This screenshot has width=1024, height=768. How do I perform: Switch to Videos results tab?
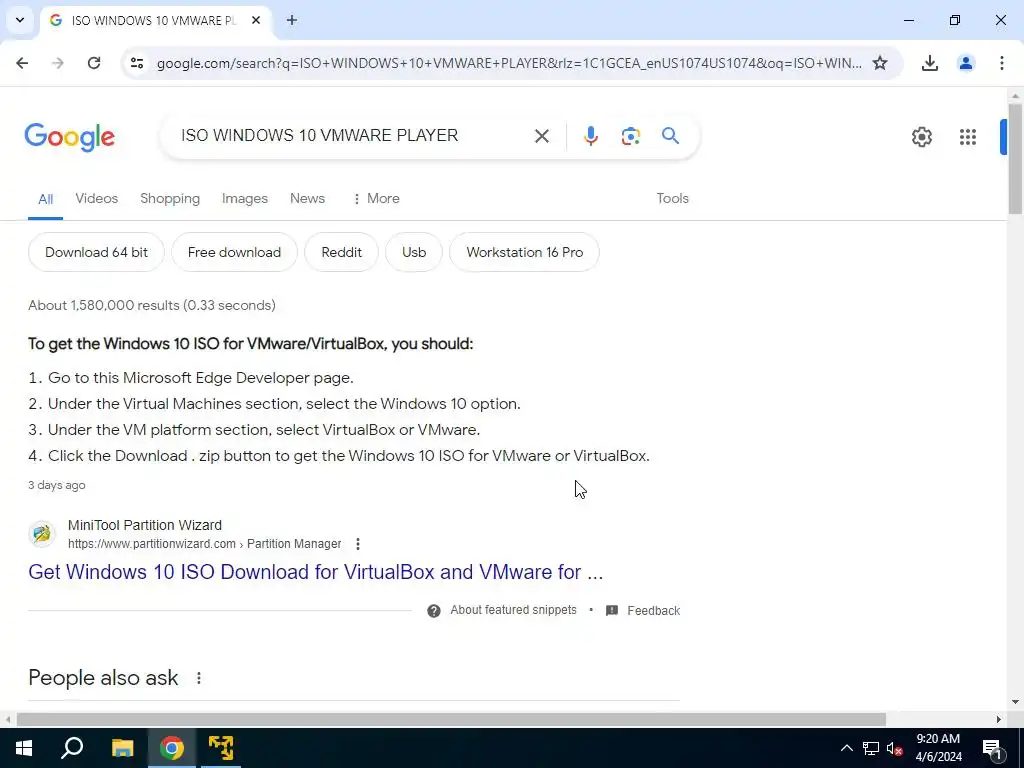[97, 199]
